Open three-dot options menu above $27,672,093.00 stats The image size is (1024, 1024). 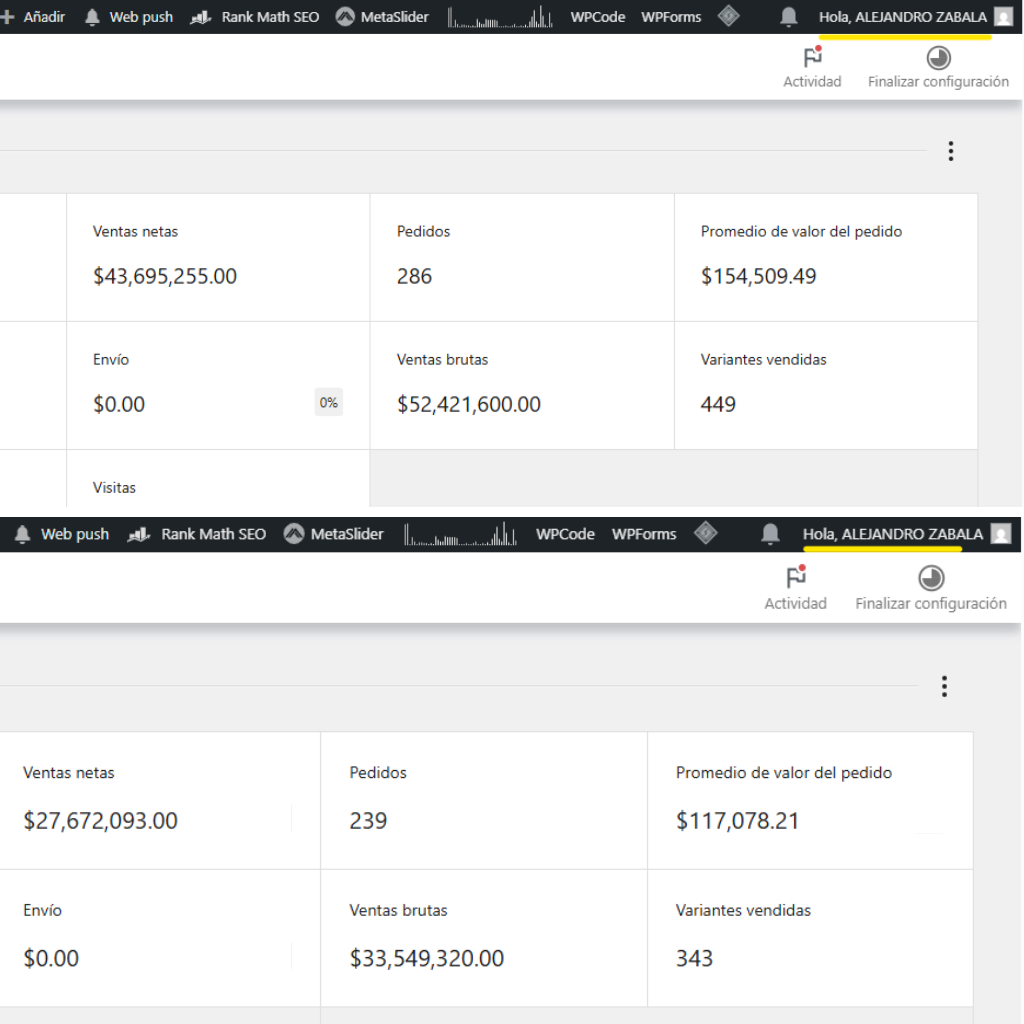coord(944,686)
